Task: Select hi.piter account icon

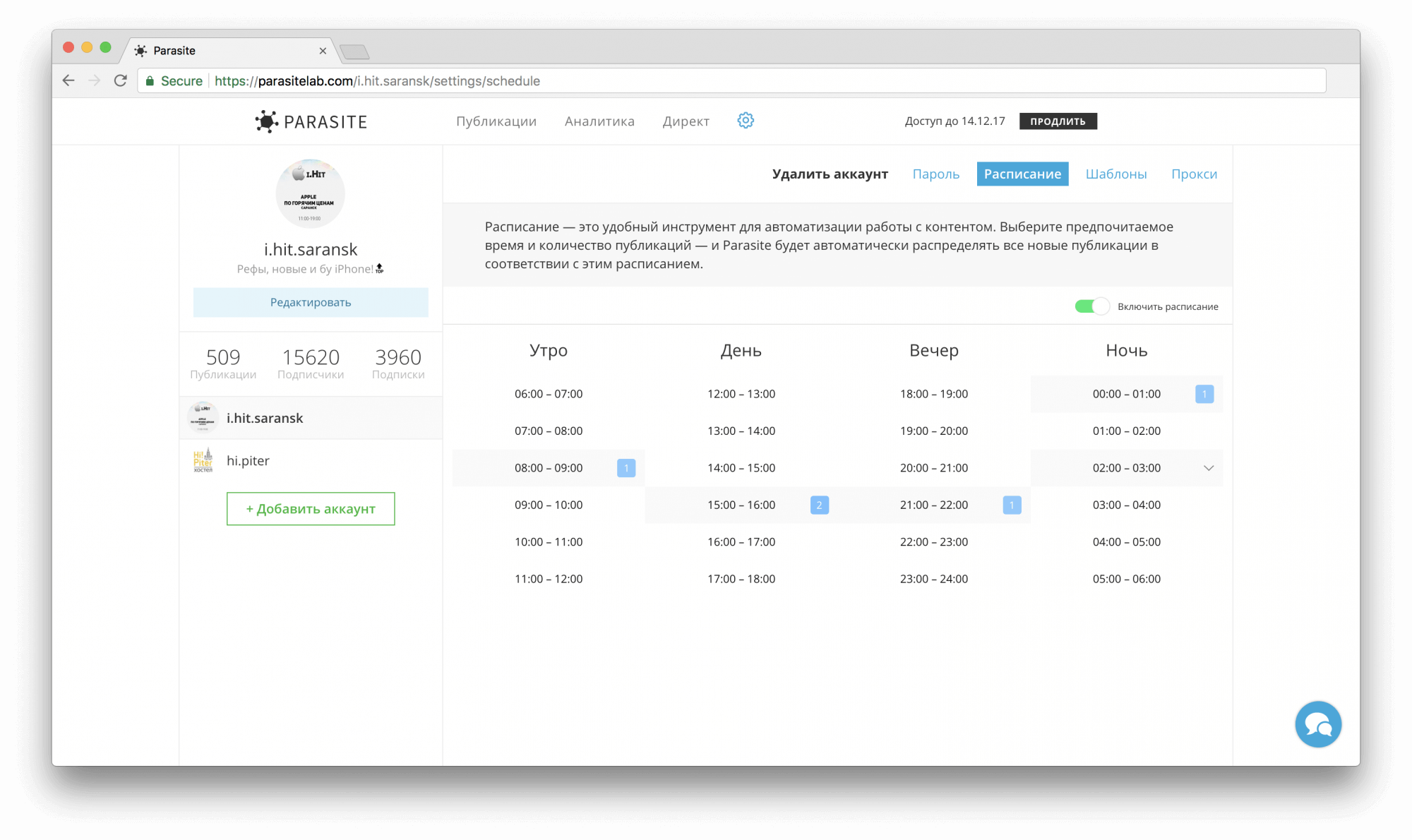Action: [203, 461]
